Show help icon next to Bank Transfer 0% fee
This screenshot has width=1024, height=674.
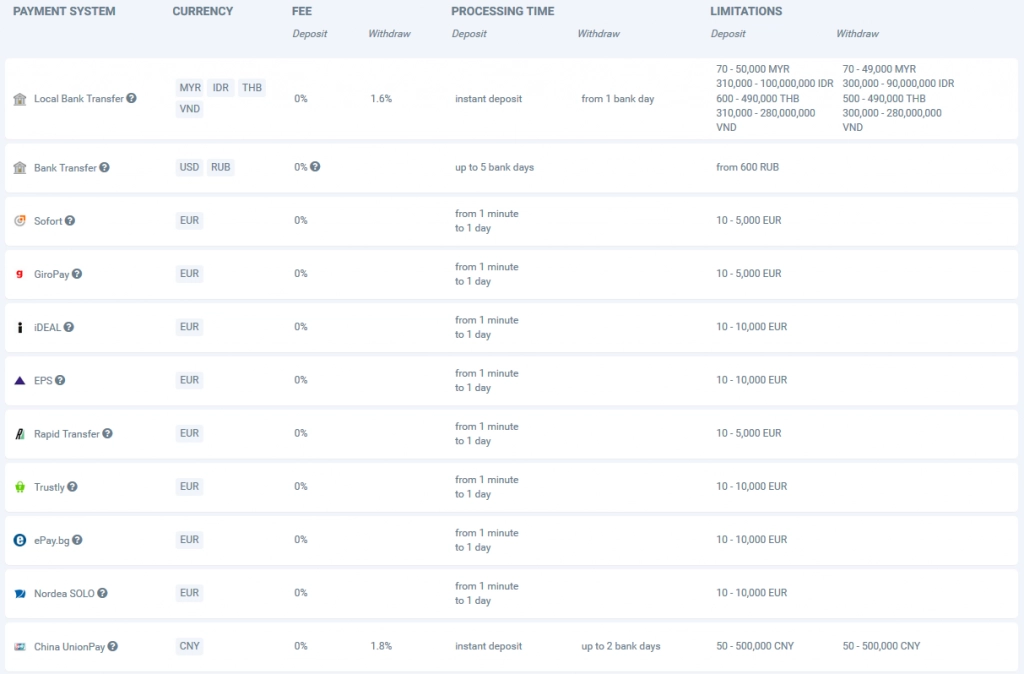[315, 167]
